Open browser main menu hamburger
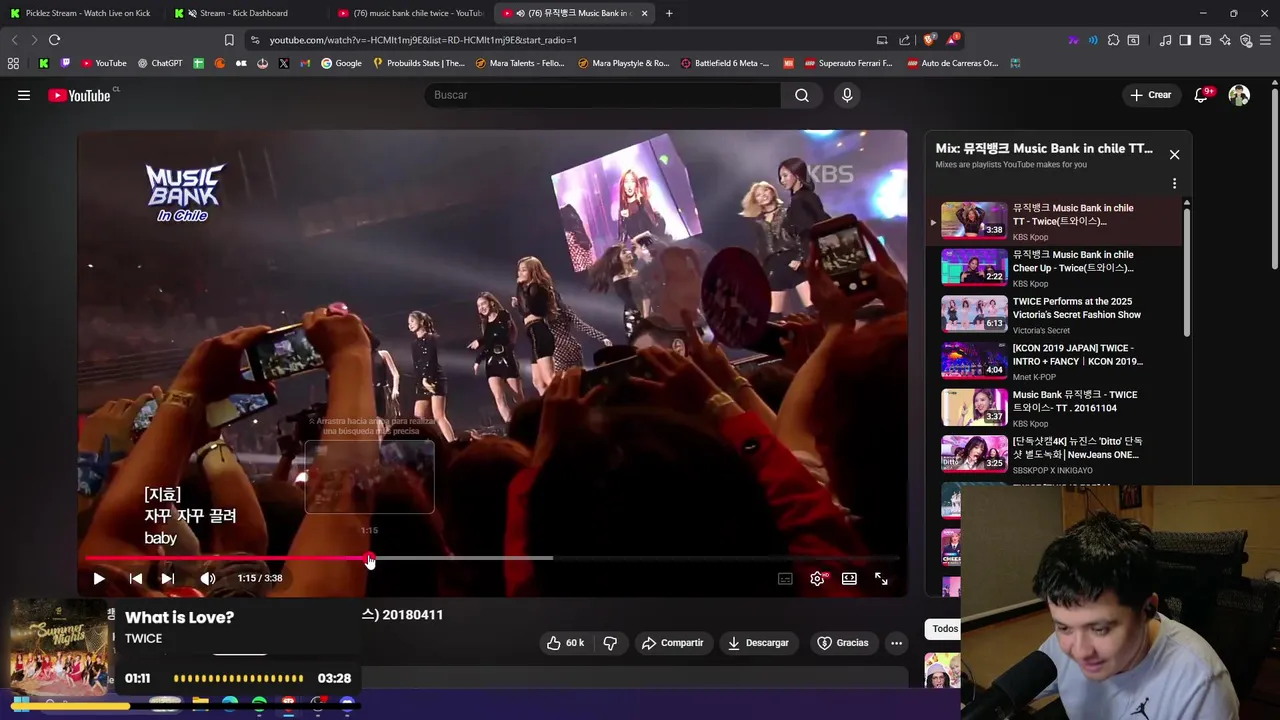 click(x=1266, y=40)
